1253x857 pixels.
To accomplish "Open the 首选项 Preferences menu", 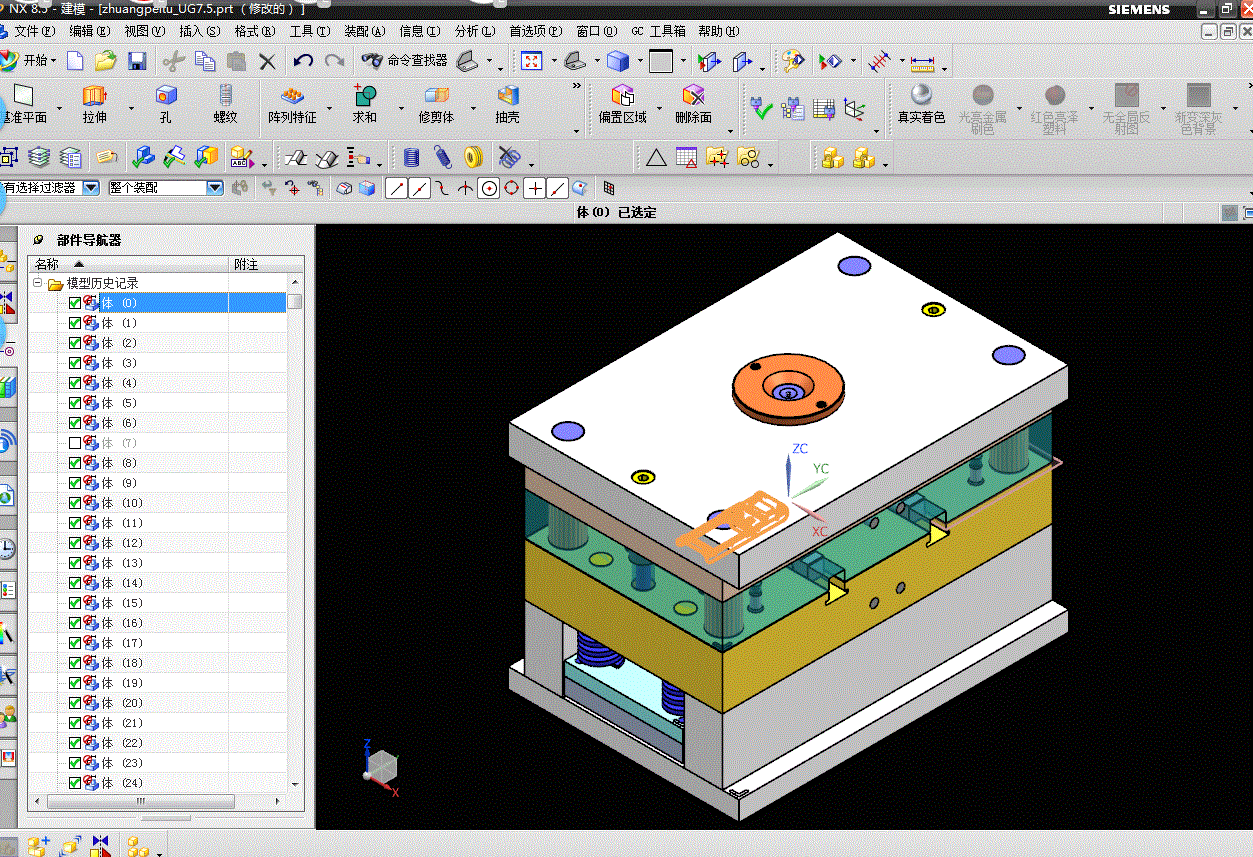I will (x=535, y=31).
